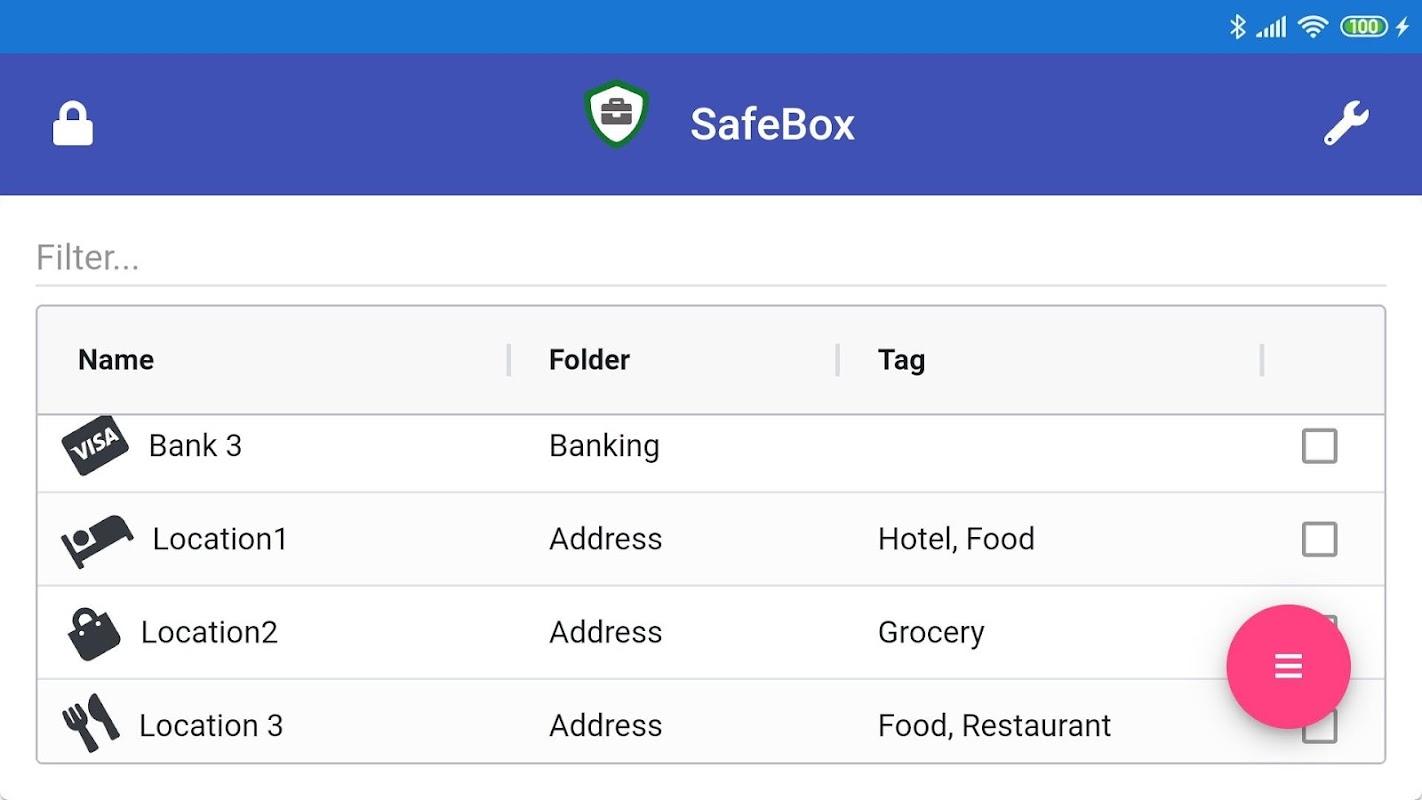Open the Location2 entry name

coord(209,632)
